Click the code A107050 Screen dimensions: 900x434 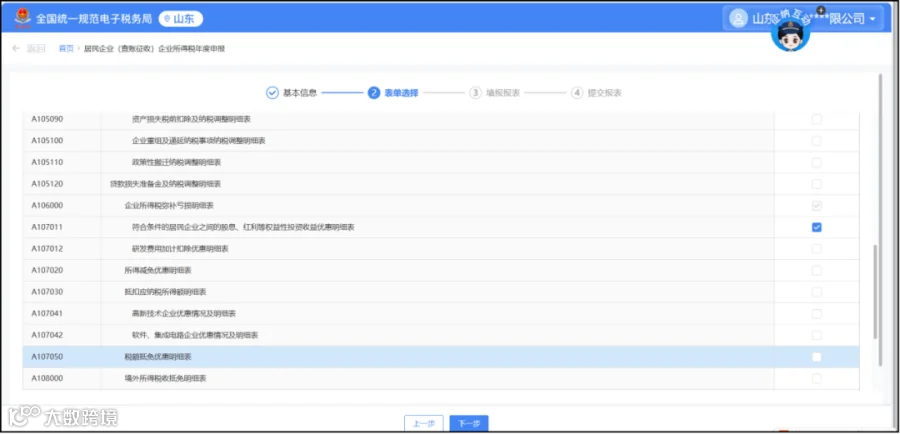point(47,357)
